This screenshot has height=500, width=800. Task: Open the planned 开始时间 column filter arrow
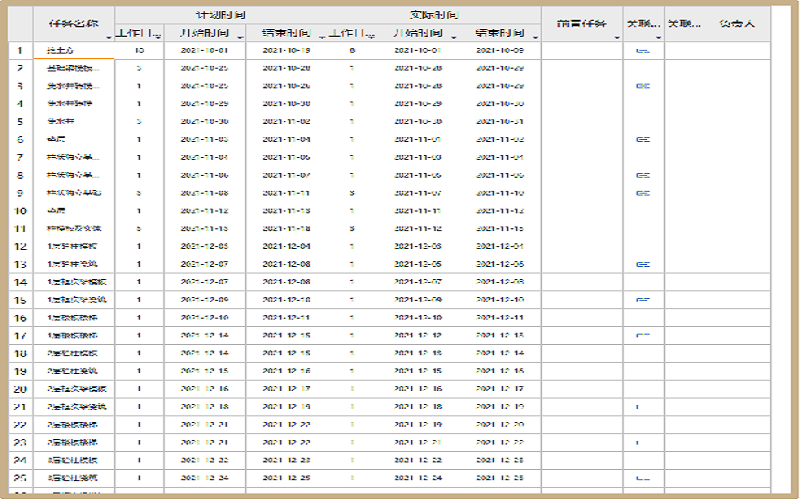[x=240, y=37]
